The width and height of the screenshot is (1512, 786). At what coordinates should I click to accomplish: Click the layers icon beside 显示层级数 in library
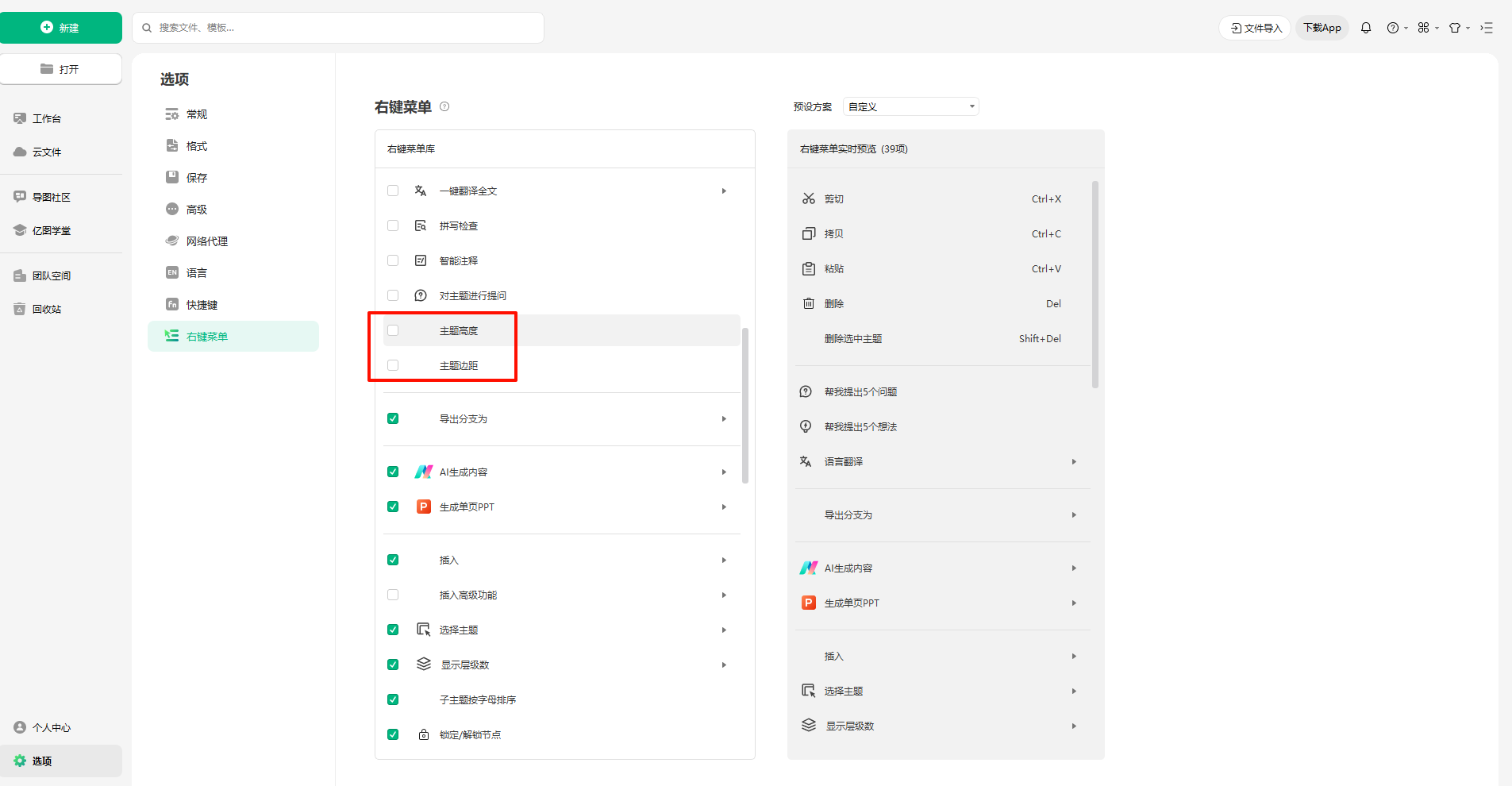click(x=424, y=664)
